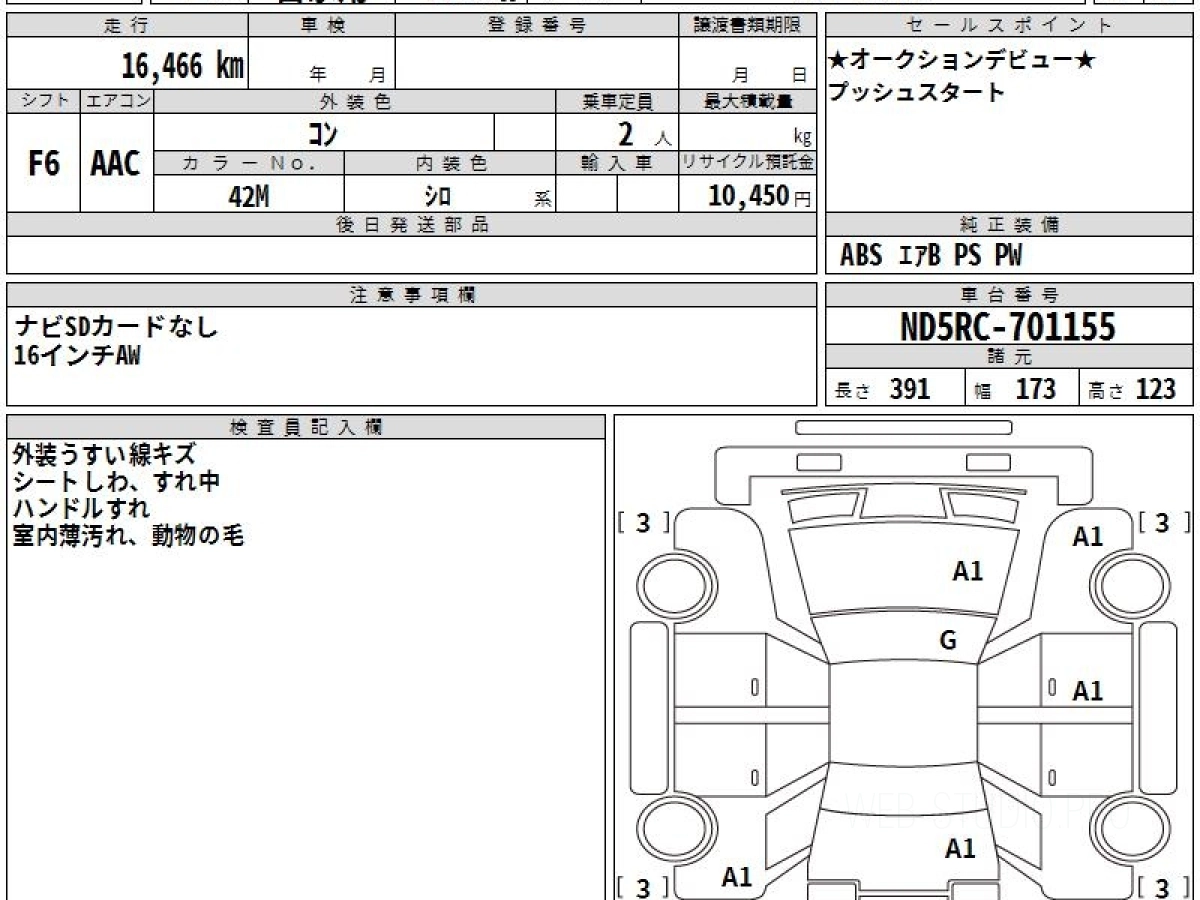This screenshot has width=1200, height=900.
Task: Select the seating capacity value 2 人
Action: pos(644,133)
